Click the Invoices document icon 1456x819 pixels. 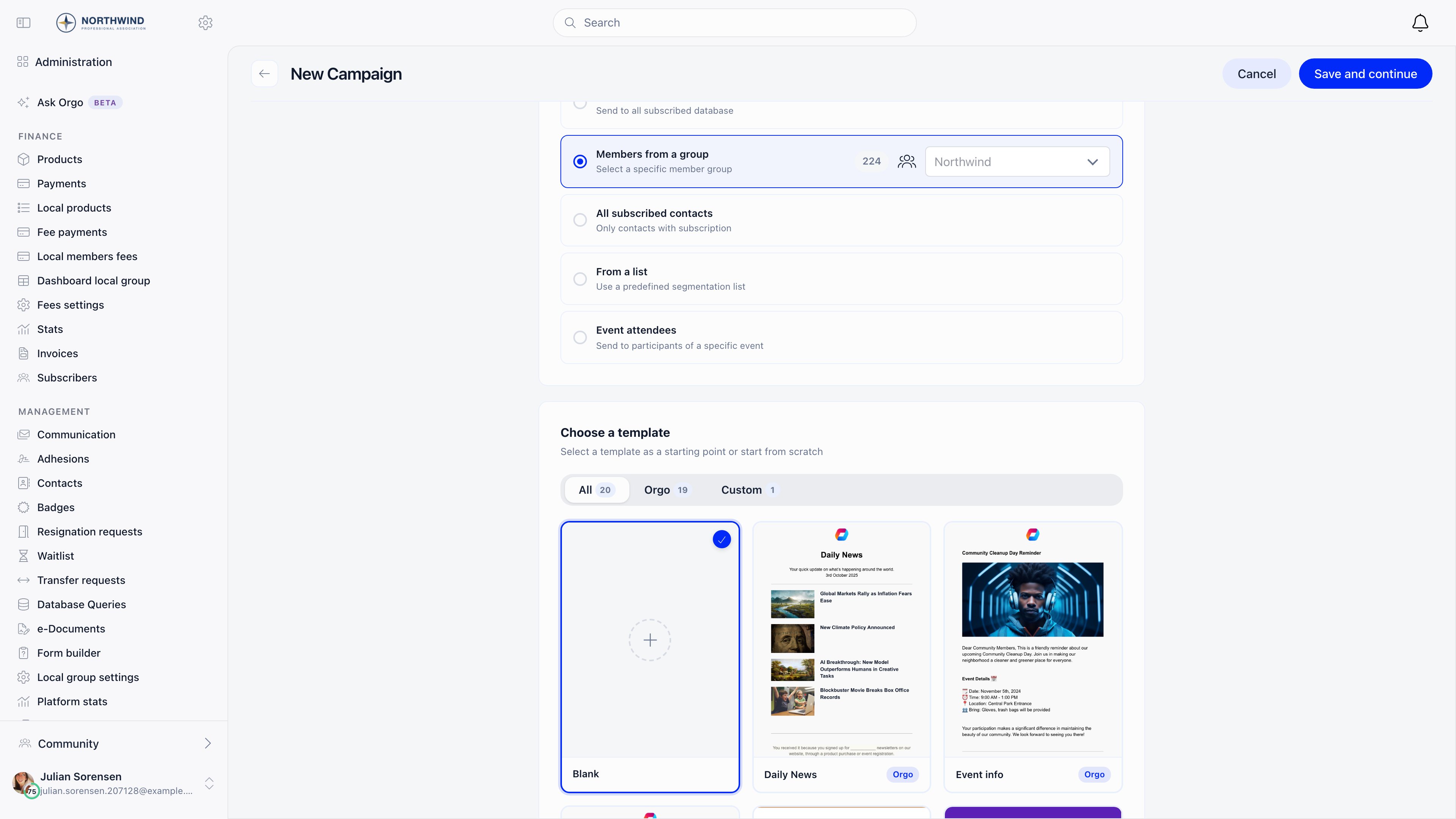(x=23, y=353)
